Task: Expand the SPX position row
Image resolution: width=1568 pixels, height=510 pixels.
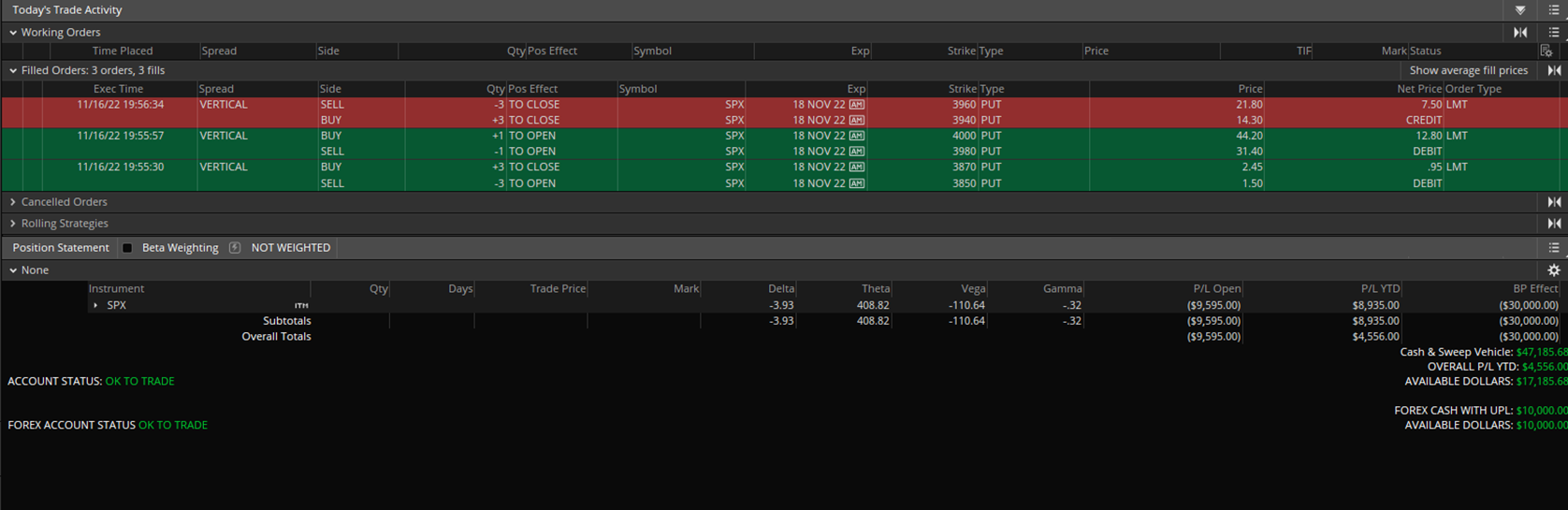Action: click(x=95, y=305)
